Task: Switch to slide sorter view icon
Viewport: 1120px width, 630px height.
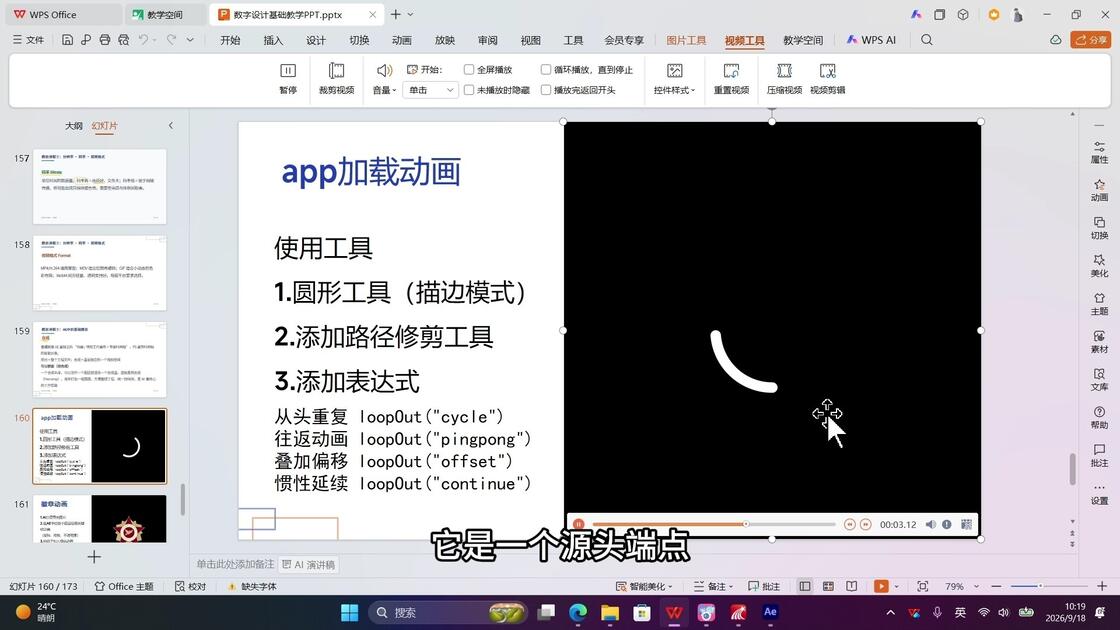Action: click(829, 586)
